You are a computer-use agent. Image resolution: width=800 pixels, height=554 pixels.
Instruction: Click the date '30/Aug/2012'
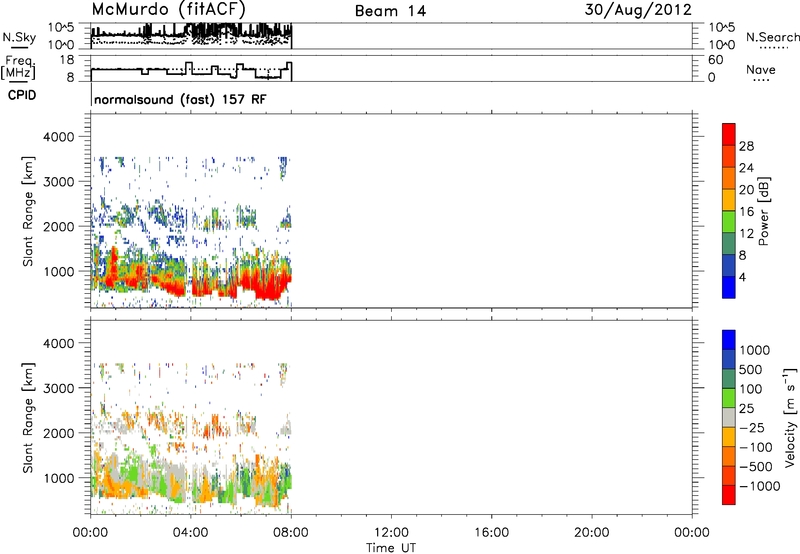point(638,10)
